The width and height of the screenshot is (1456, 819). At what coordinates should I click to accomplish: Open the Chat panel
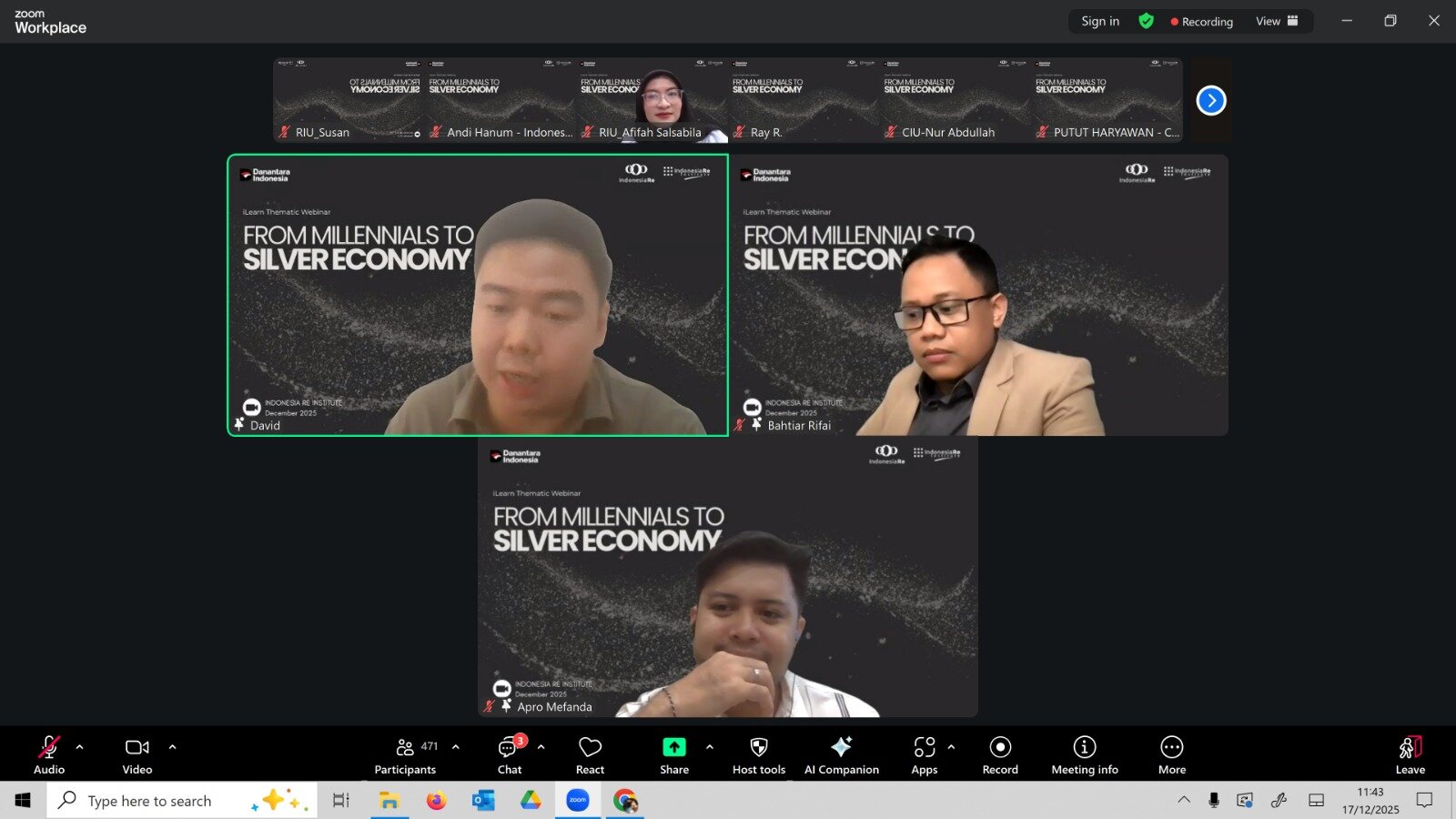[509, 755]
